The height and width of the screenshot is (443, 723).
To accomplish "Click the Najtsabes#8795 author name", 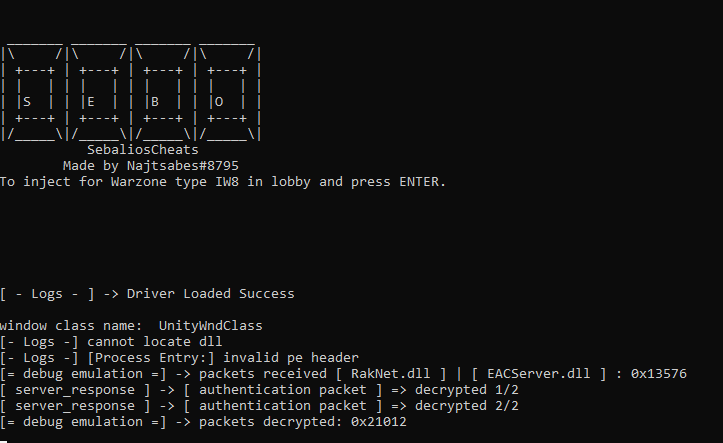I will 183,166.
